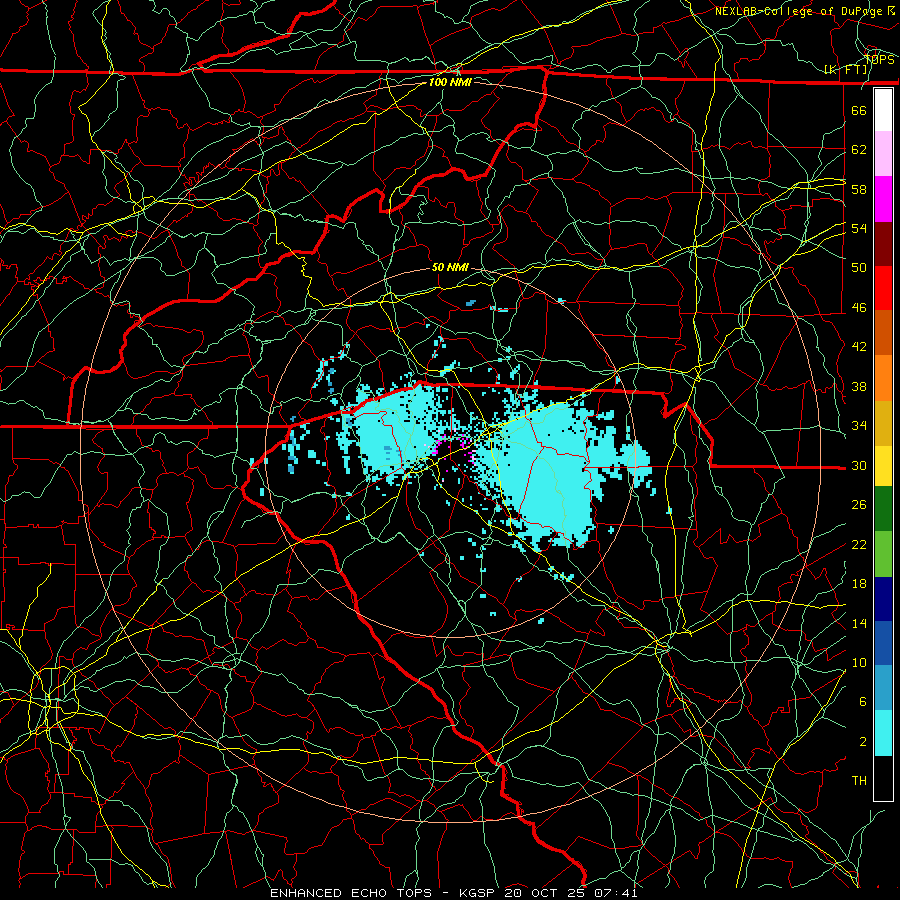The height and width of the screenshot is (900, 900).
Task: Click the legend value '38'
Action: pos(859,386)
